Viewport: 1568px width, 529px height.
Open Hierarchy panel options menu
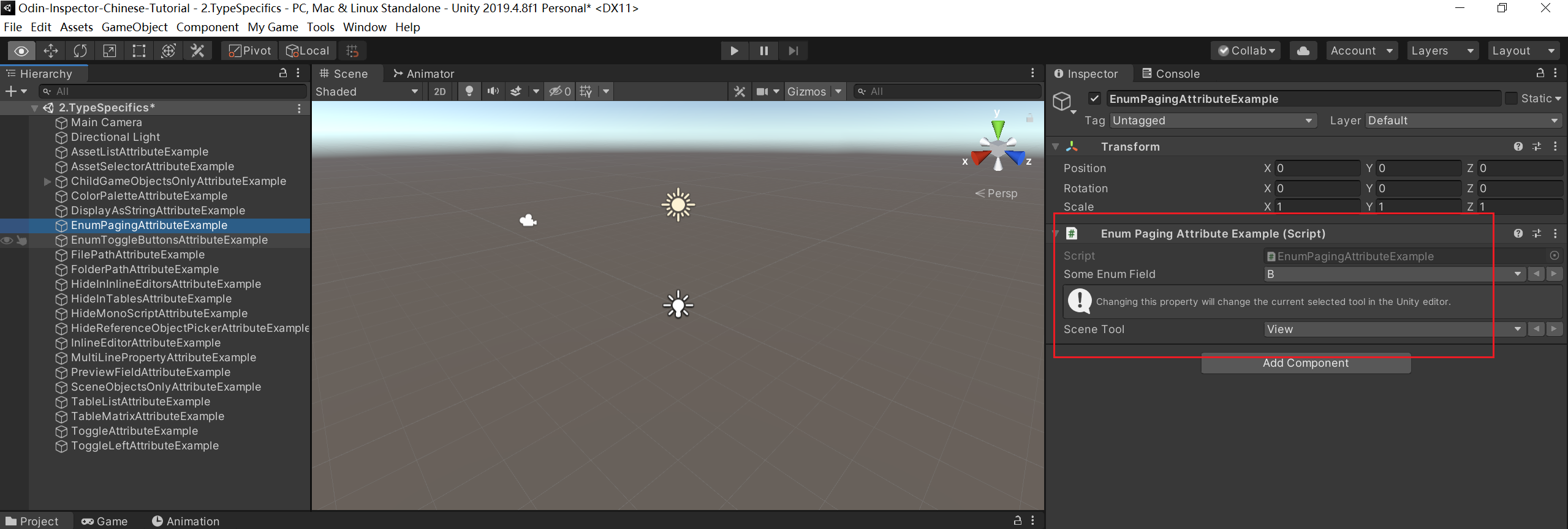pyautogui.click(x=298, y=73)
